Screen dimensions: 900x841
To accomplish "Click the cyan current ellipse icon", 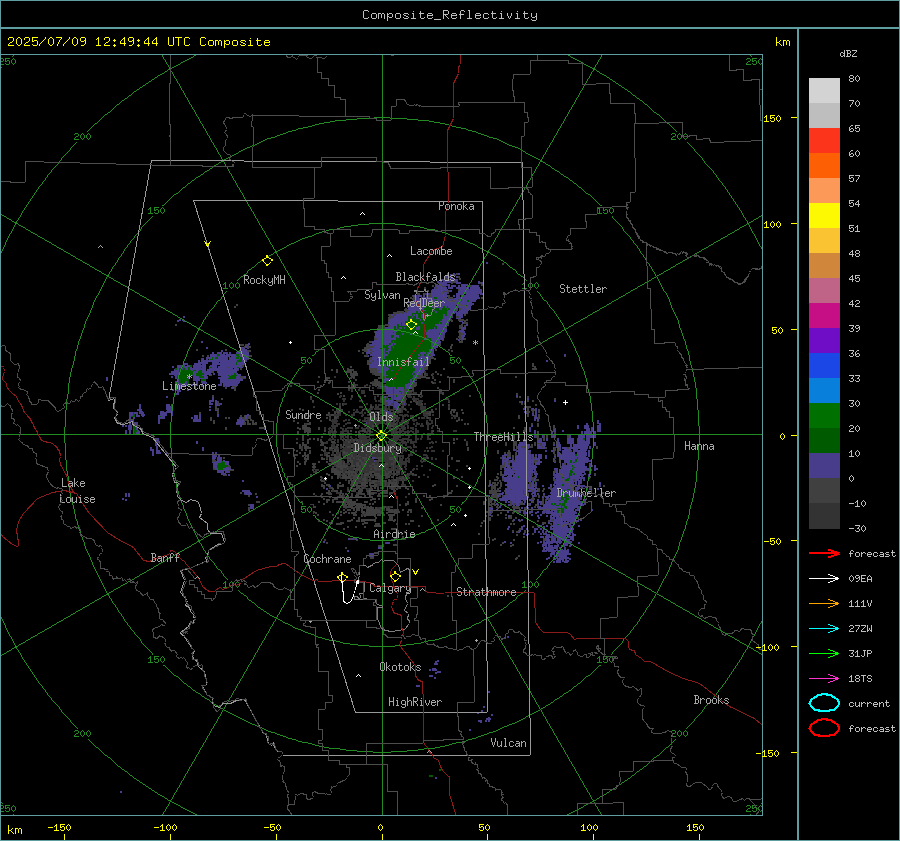I will [x=824, y=703].
